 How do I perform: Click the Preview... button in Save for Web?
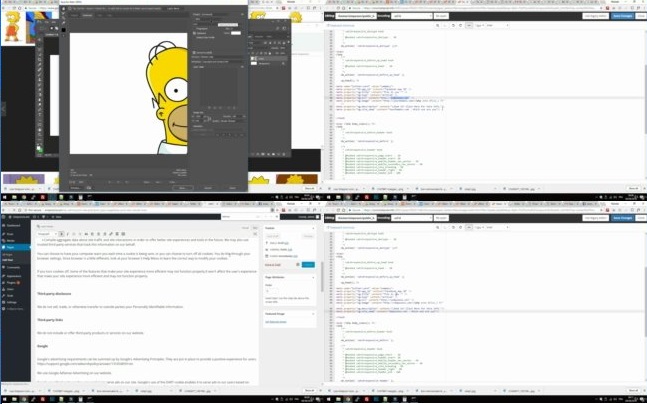point(76,188)
